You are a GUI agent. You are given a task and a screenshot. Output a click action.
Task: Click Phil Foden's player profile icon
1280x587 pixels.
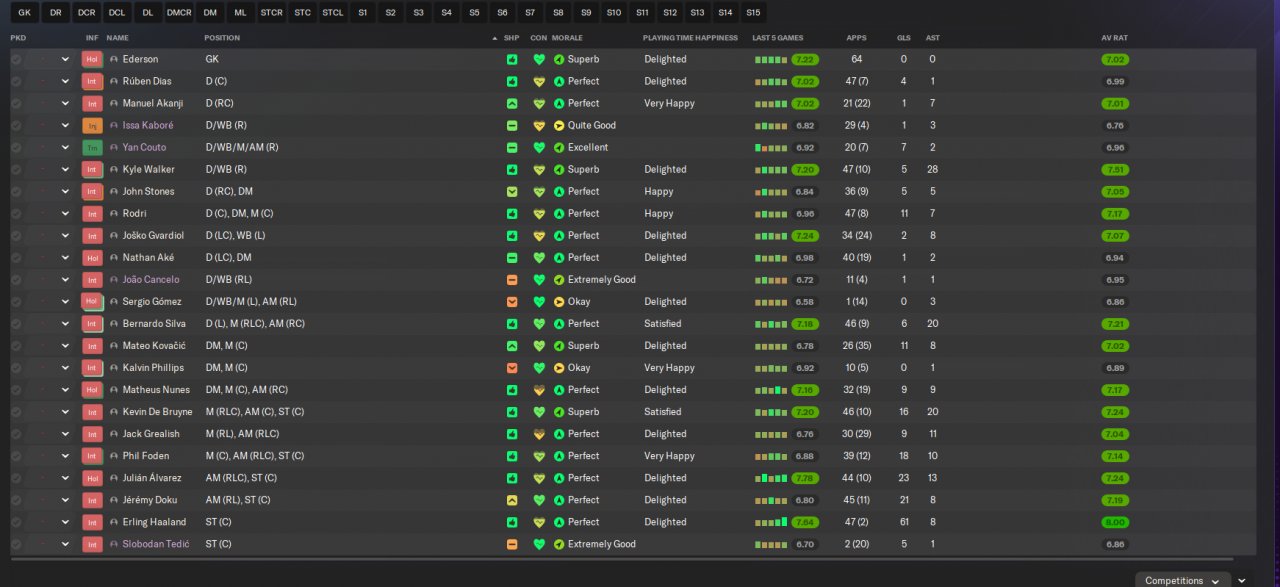pos(114,456)
